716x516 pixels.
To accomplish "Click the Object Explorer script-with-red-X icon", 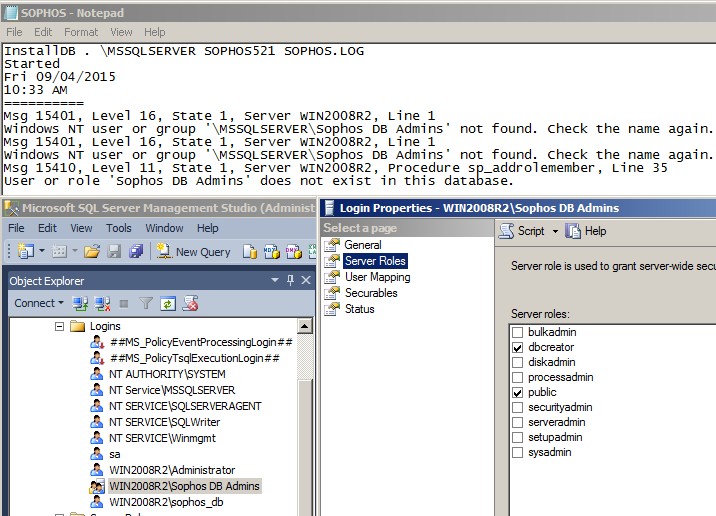I will coord(190,303).
